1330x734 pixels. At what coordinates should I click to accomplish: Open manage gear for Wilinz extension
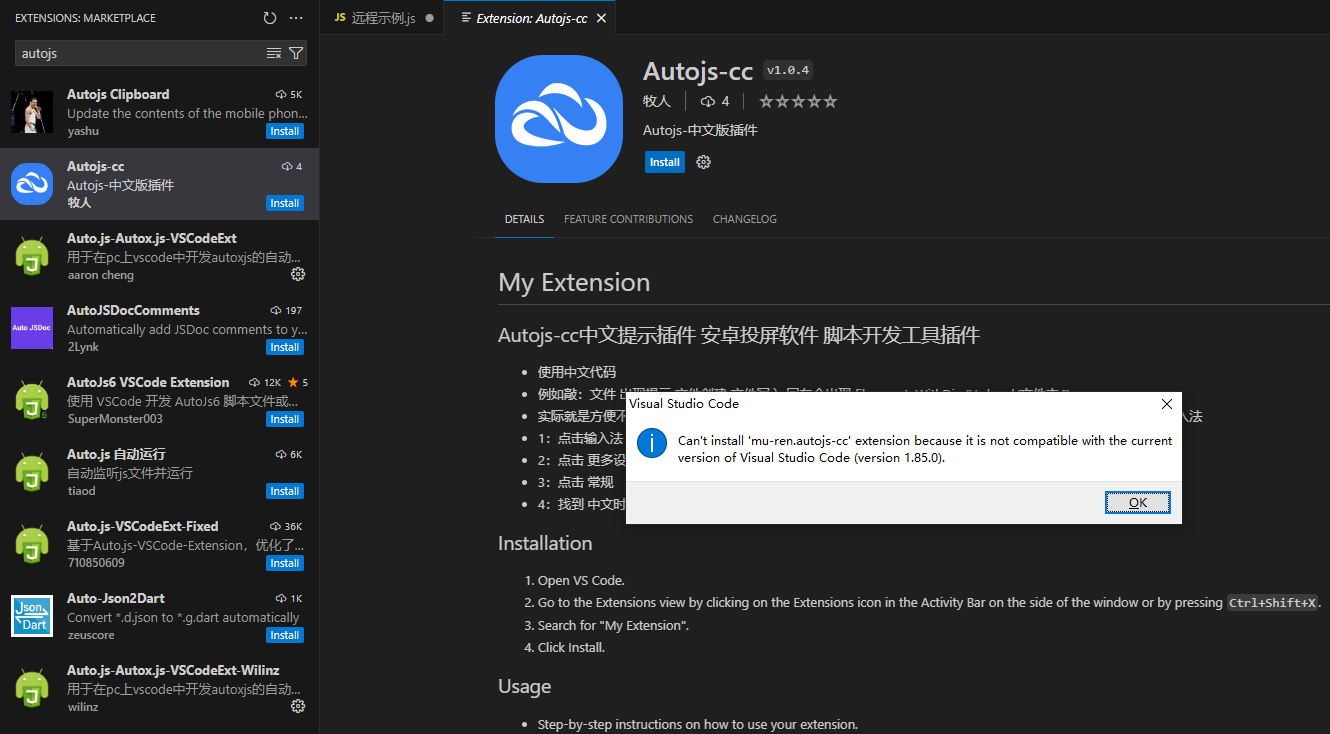click(x=297, y=706)
